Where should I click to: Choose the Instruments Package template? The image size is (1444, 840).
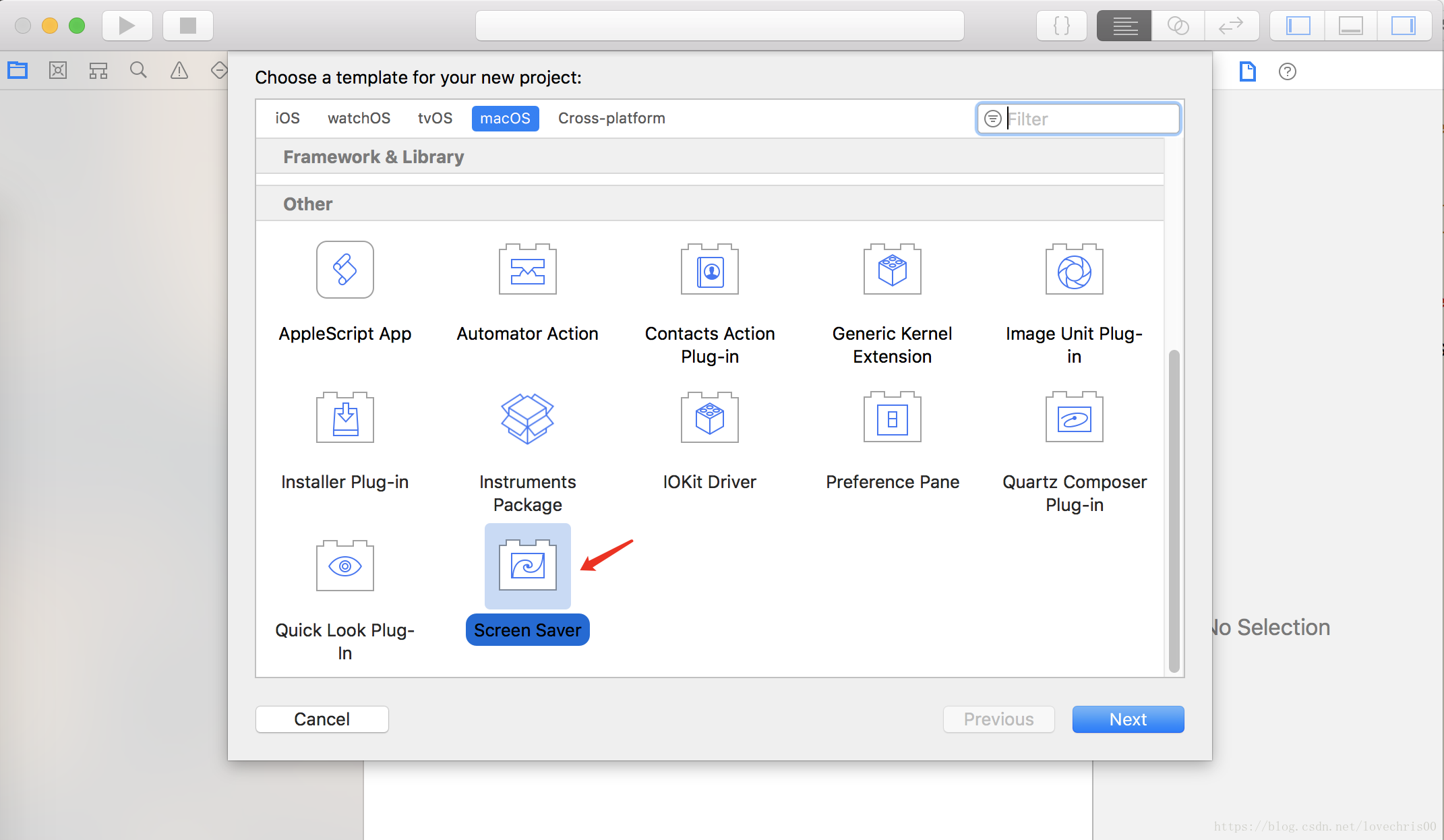(x=527, y=419)
